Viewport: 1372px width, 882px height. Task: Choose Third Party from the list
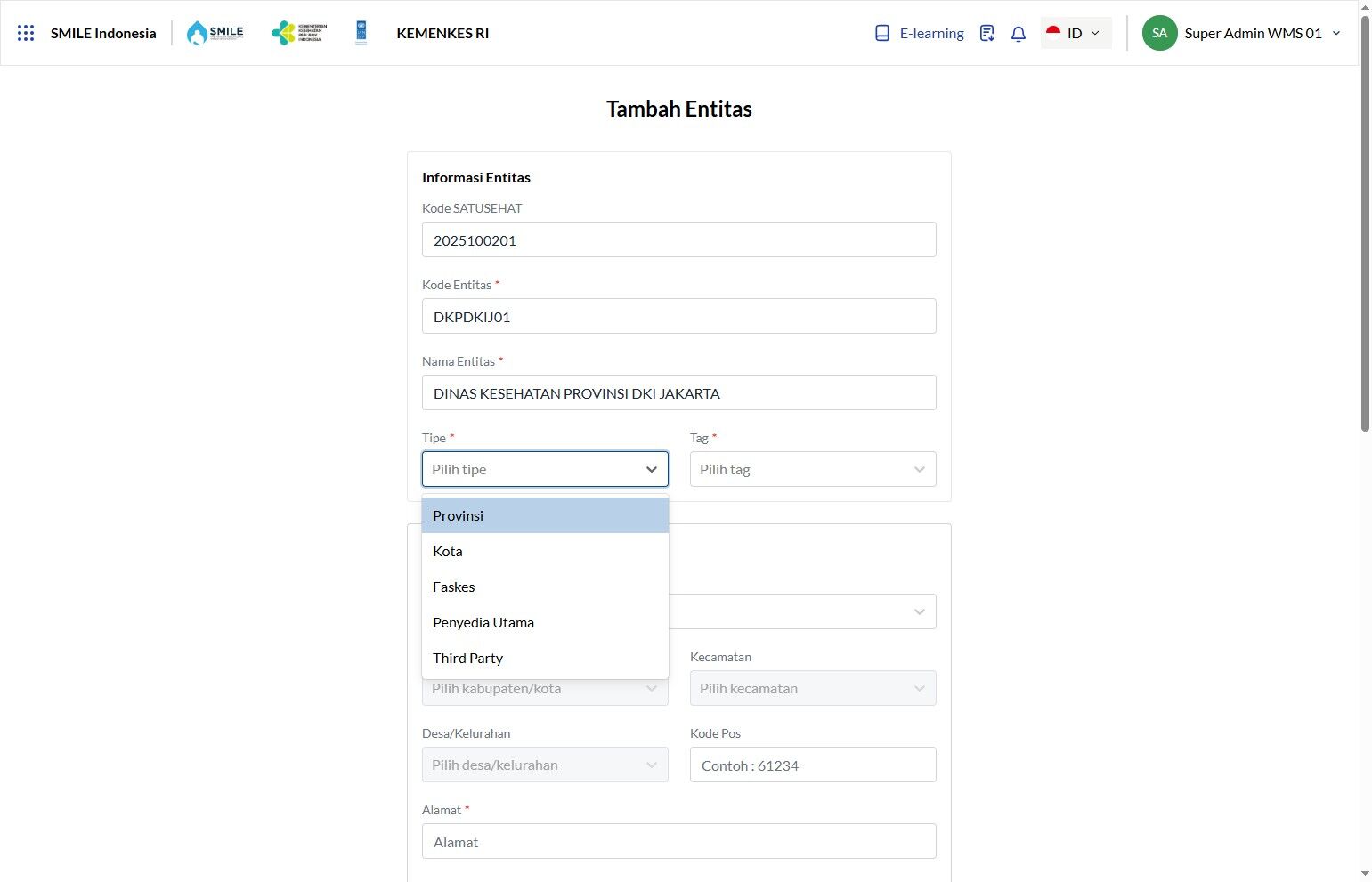coord(545,658)
